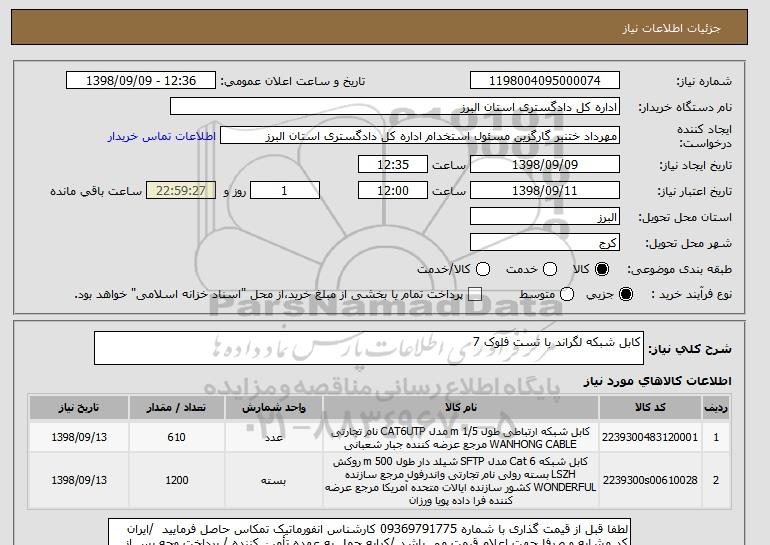
Task: Click quantity 610 in row 1
Action: coord(176,437)
